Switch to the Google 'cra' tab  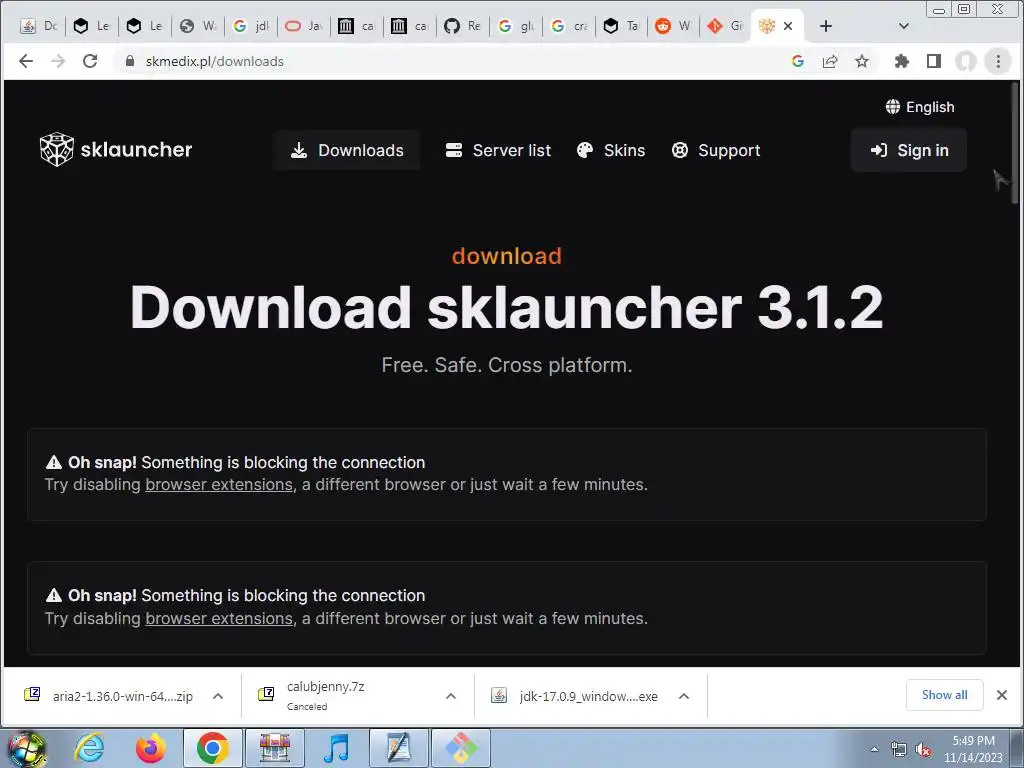(x=569, y=26)
